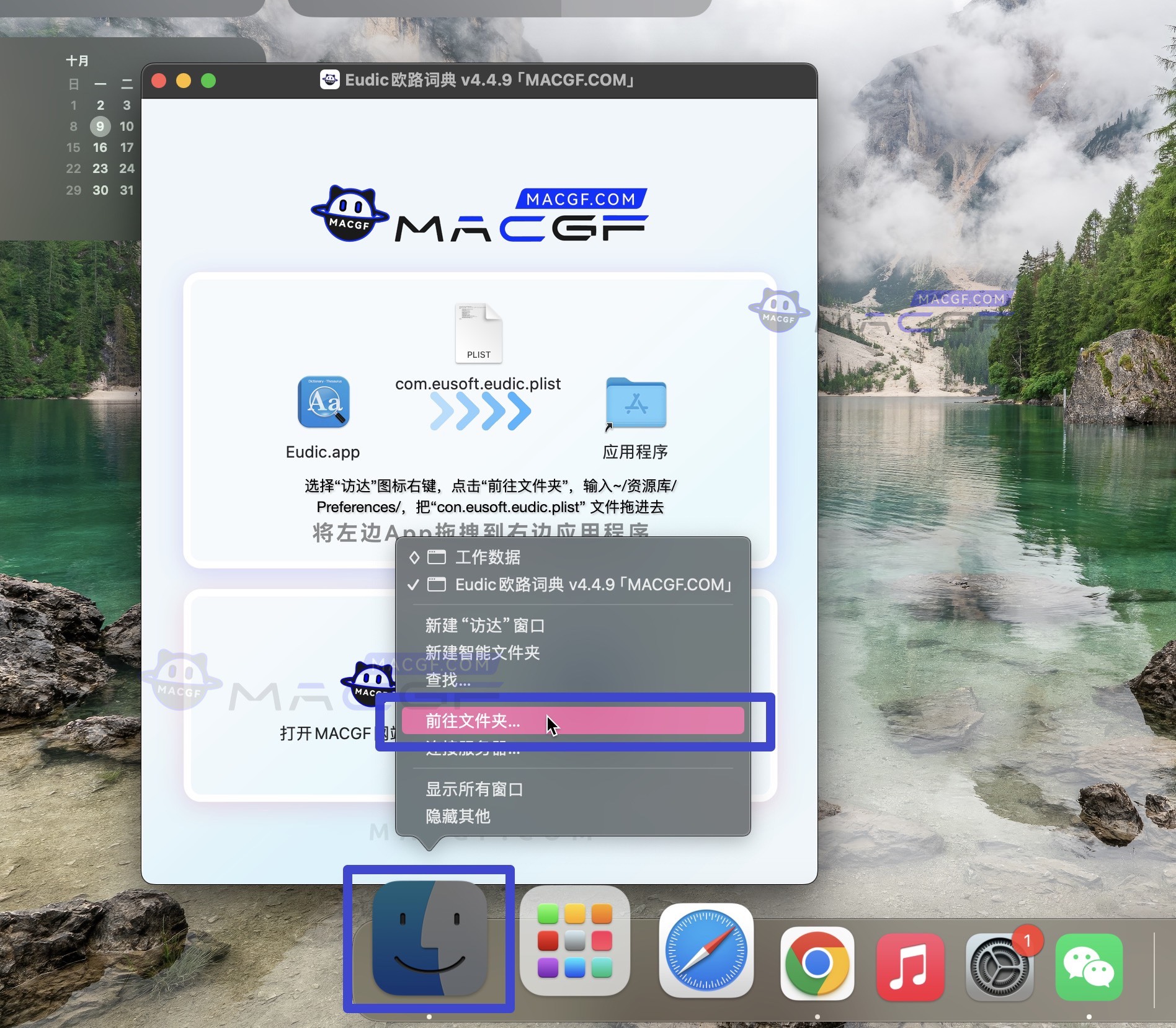Image resolution: width=1176 pixels, height=1028 pixels.
Task: Select 新建"访达"窗口 menu entry
Action: coord(484,626)
